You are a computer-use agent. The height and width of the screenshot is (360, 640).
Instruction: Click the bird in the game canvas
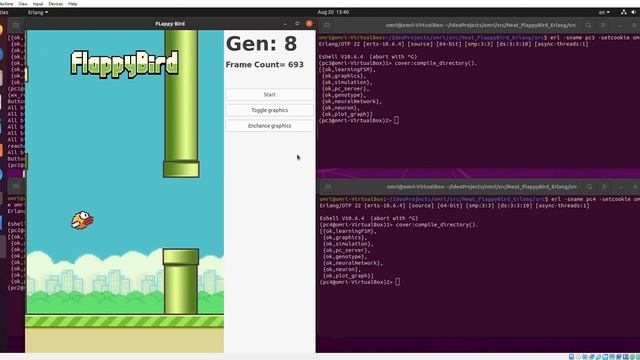coord(82,220)
